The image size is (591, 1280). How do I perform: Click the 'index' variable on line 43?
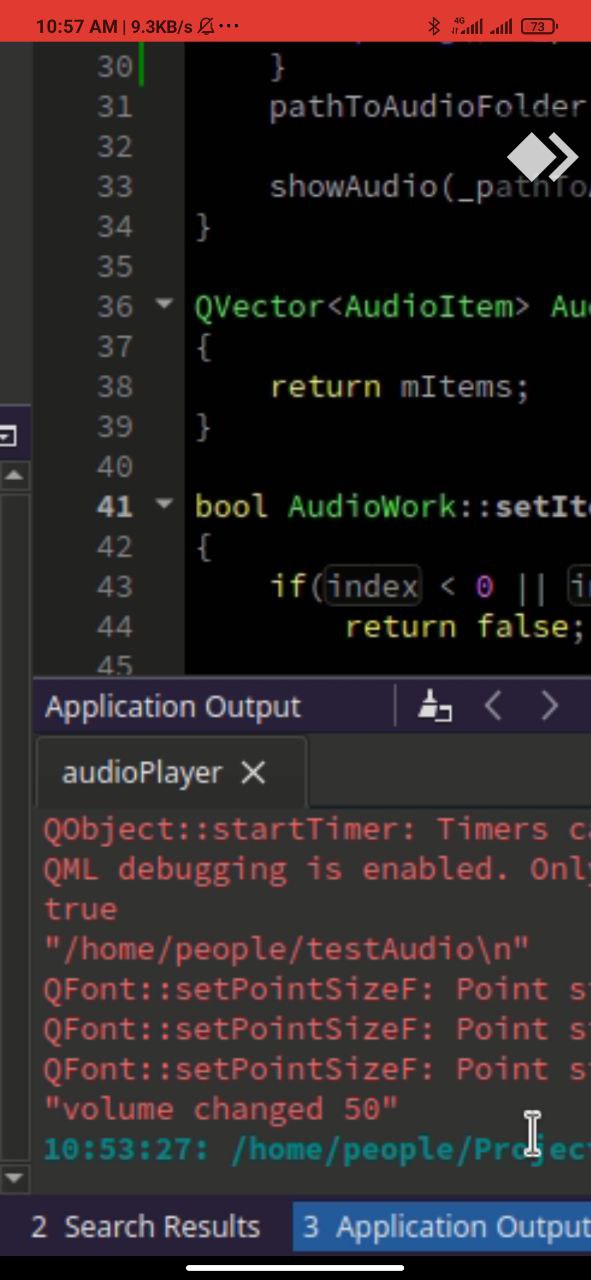(372, 587)
